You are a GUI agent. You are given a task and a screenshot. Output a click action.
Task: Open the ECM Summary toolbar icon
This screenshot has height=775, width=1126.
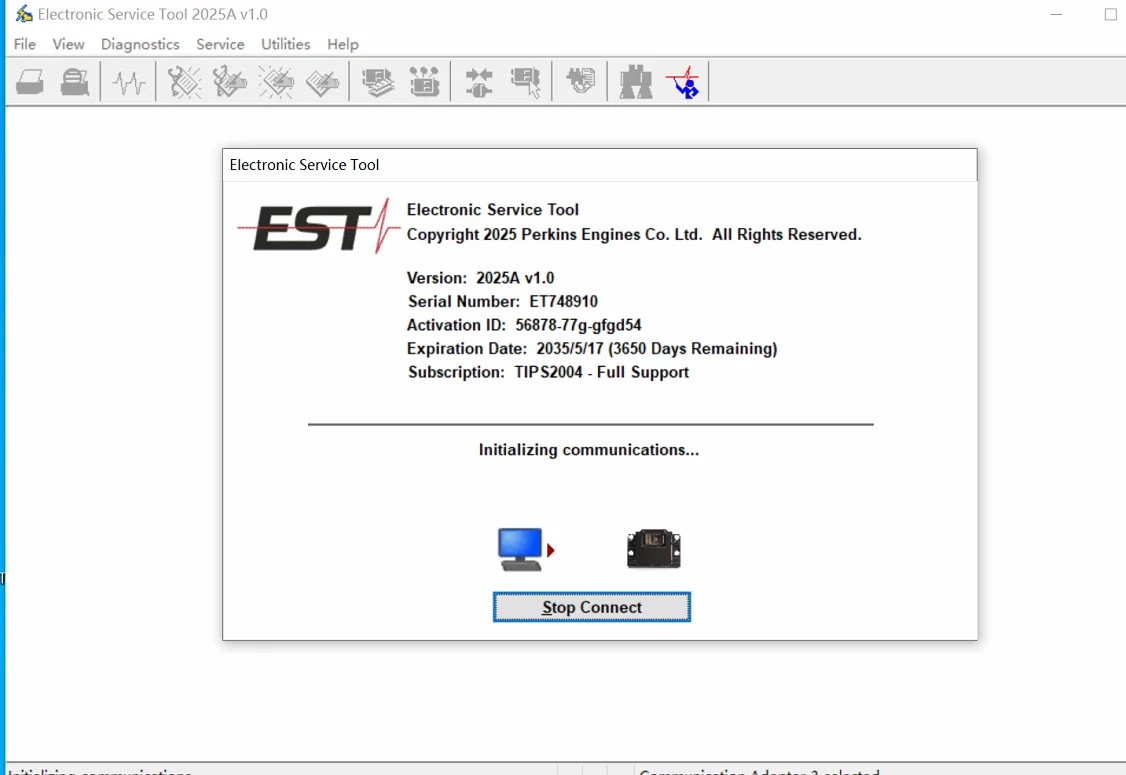[x=378, y=82]
